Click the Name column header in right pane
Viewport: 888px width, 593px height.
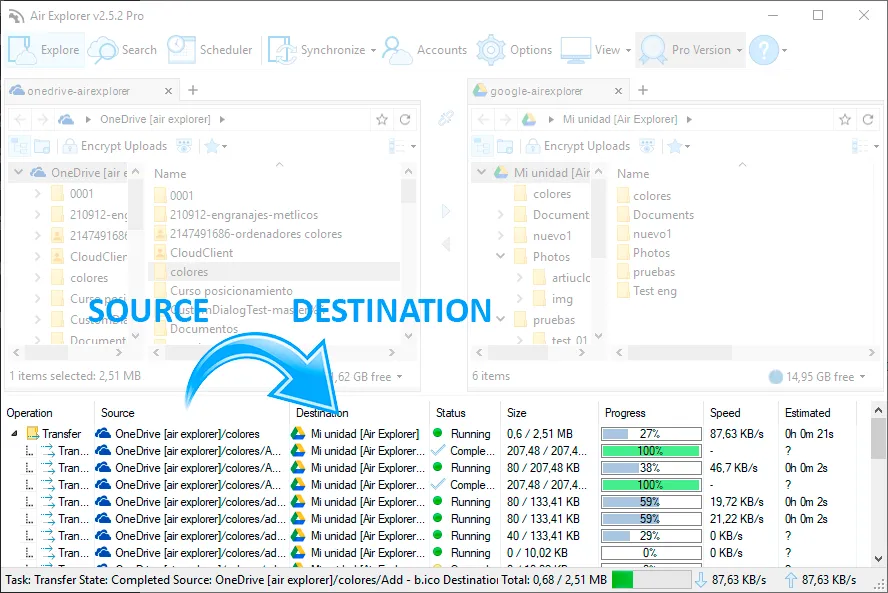click(x=633, y=174)
